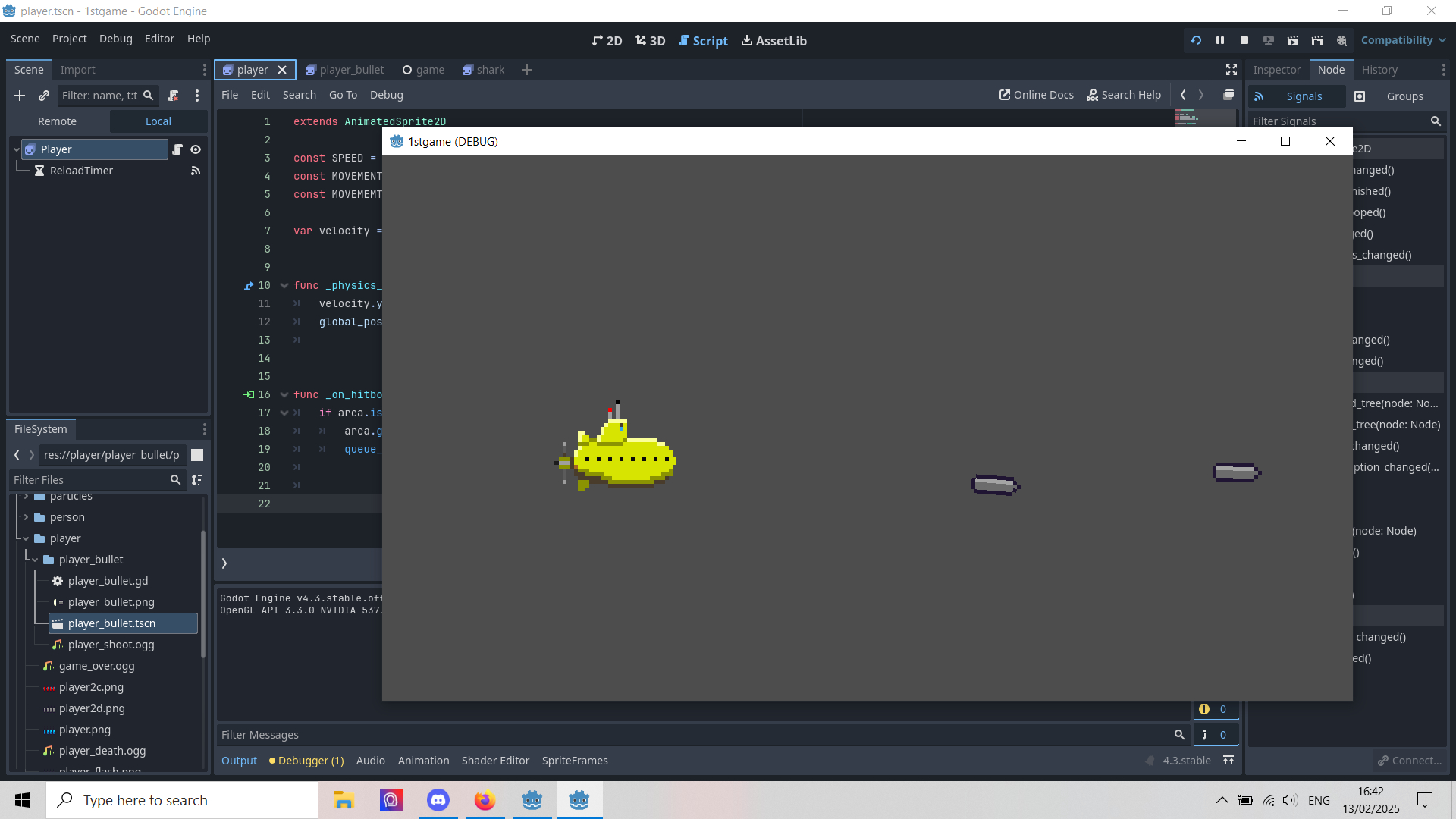This screenshot has width=1456, height=819.
Task: Open the Debugger (1) bottom panel
Action: click(x=306, y=761)
